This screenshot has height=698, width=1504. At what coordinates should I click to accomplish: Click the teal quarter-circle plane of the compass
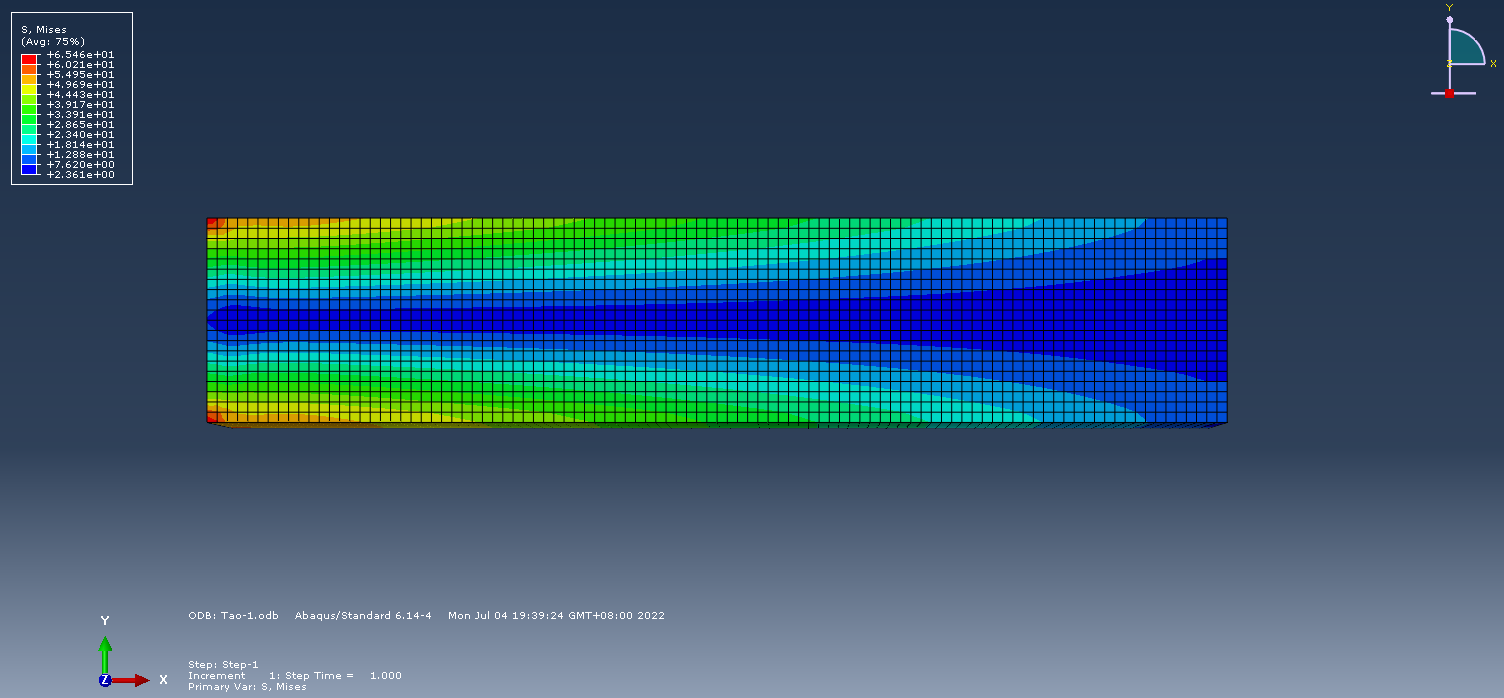point(1463,49)
